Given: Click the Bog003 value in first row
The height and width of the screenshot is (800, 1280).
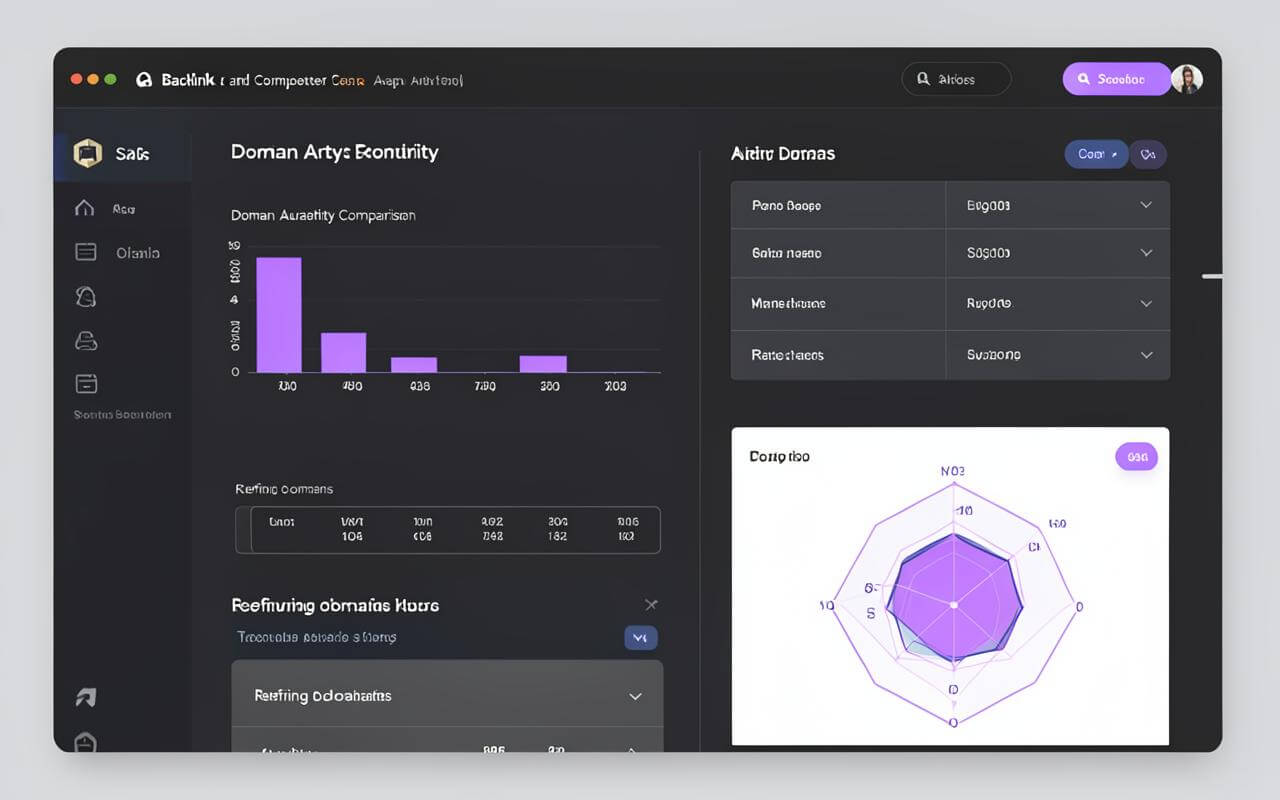Looking at the screenshot, I should coord(988,205).
